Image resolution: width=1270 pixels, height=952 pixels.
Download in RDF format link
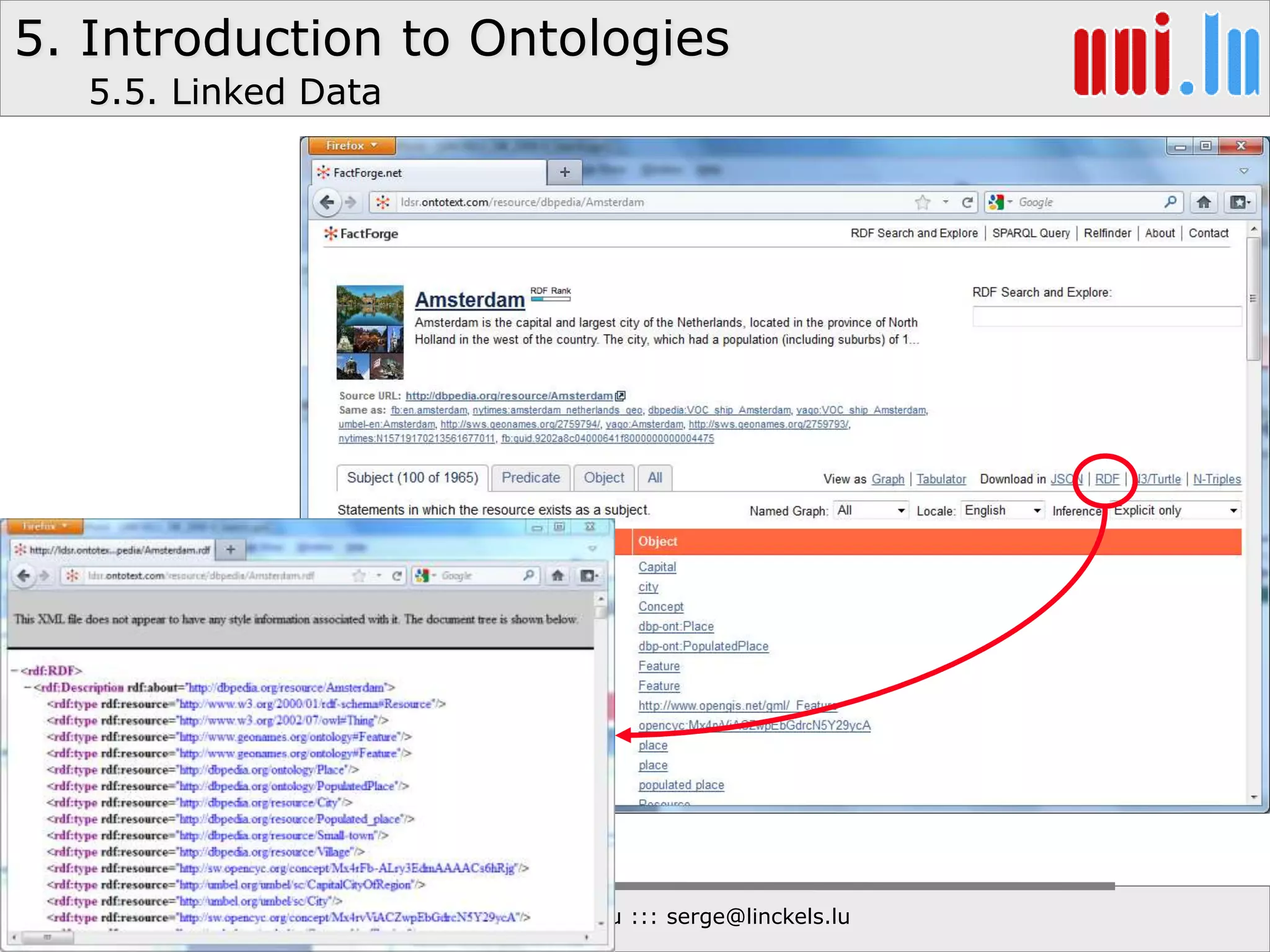(1107, 479)
